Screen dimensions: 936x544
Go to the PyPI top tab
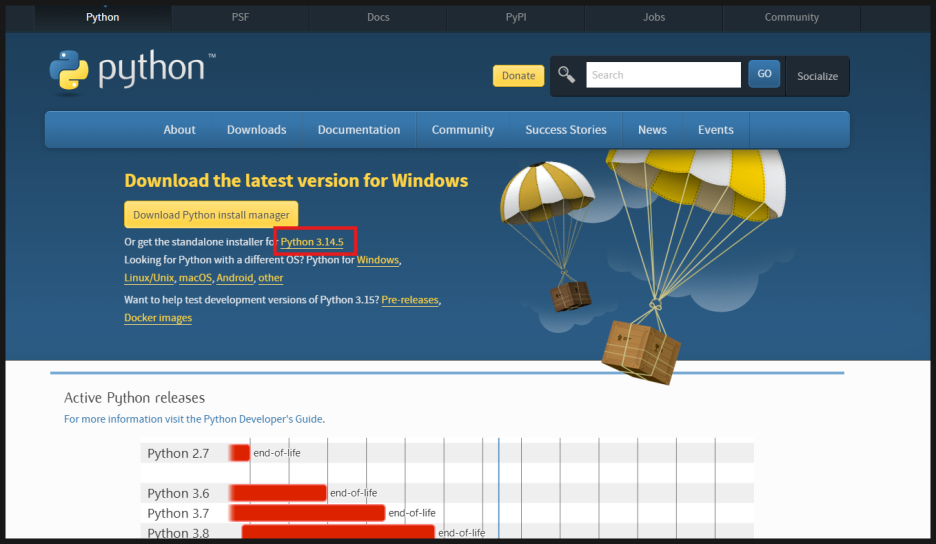516,17
